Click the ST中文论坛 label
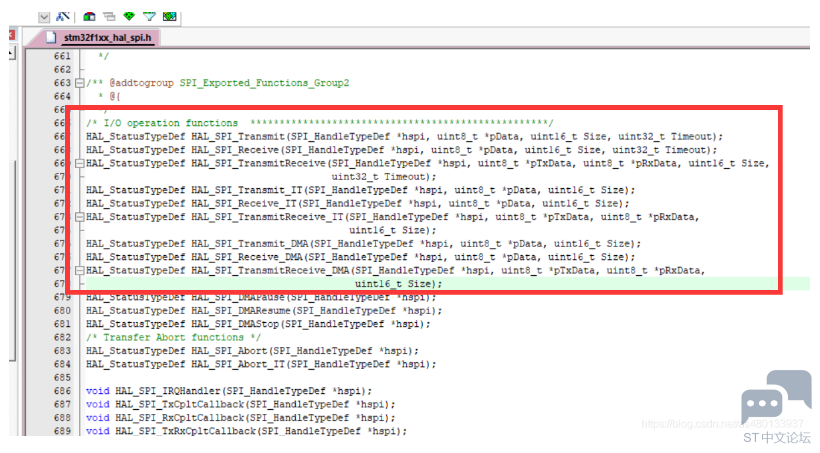Viewport: 820px width, 453px height. click(x=777, y=438)
